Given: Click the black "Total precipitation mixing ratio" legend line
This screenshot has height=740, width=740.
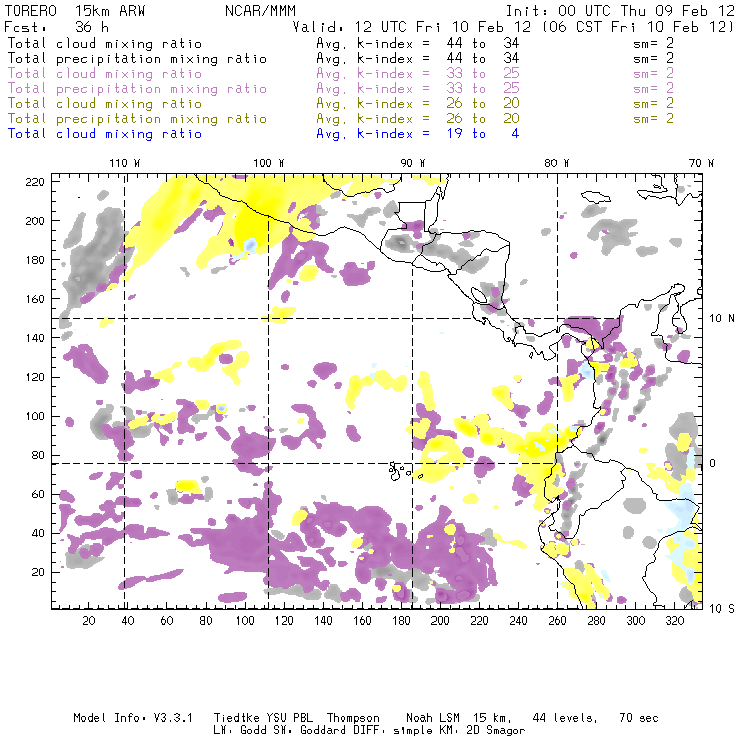Looking at the screenshot, I should [137, 59].
